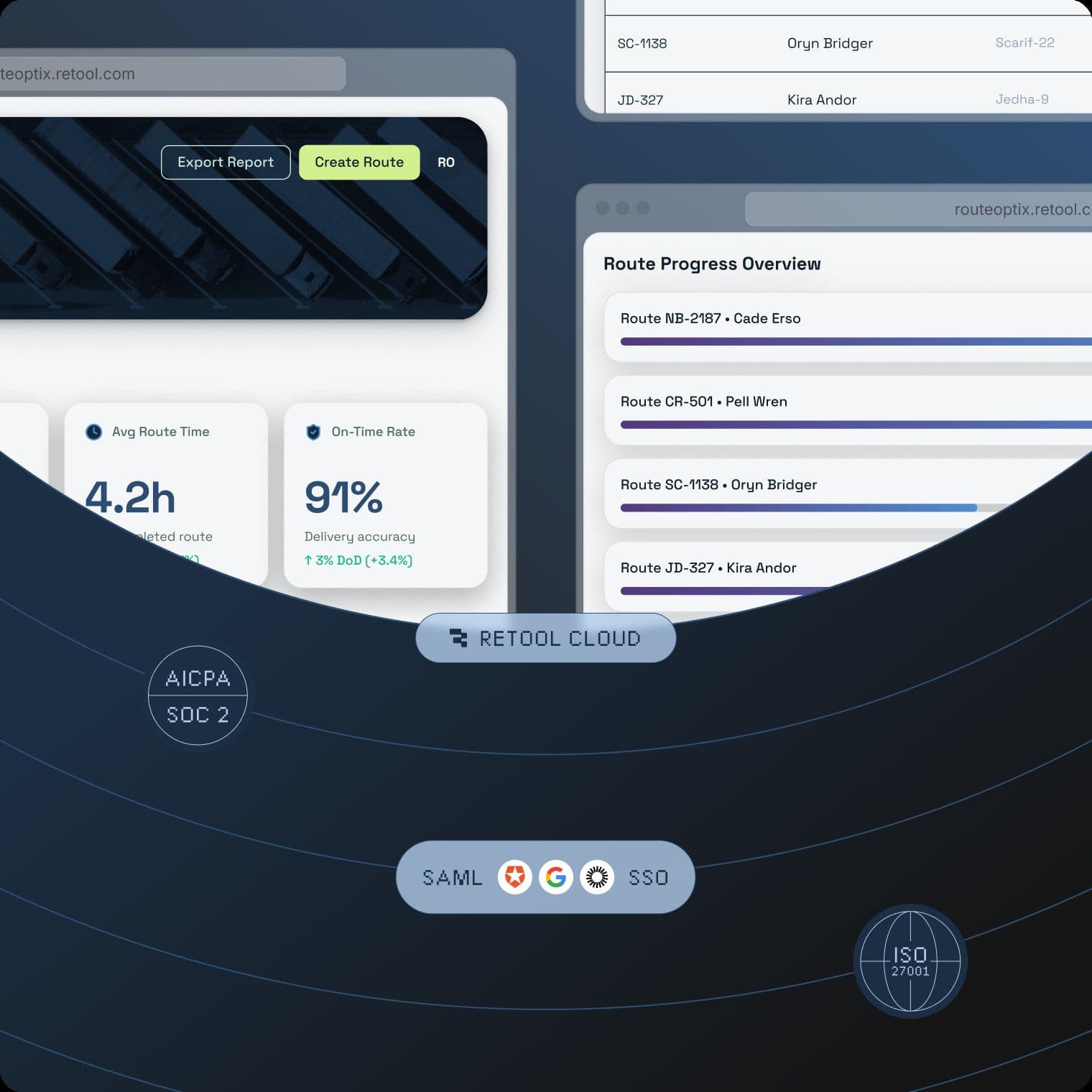
Task: Click the RETOOL CLOUD pill
Action: point(546,638)
